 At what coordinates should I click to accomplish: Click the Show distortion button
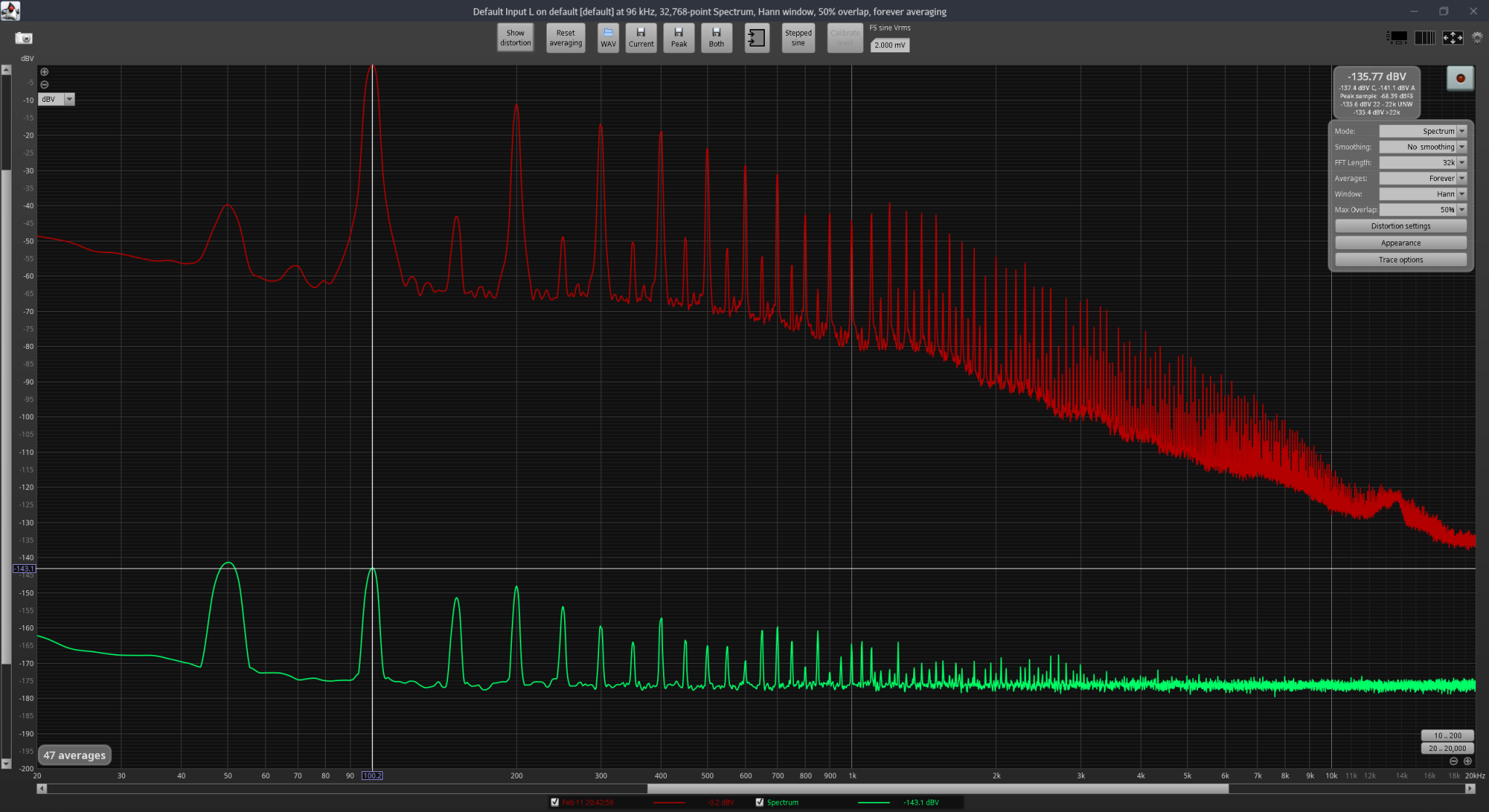click(515, 38)
